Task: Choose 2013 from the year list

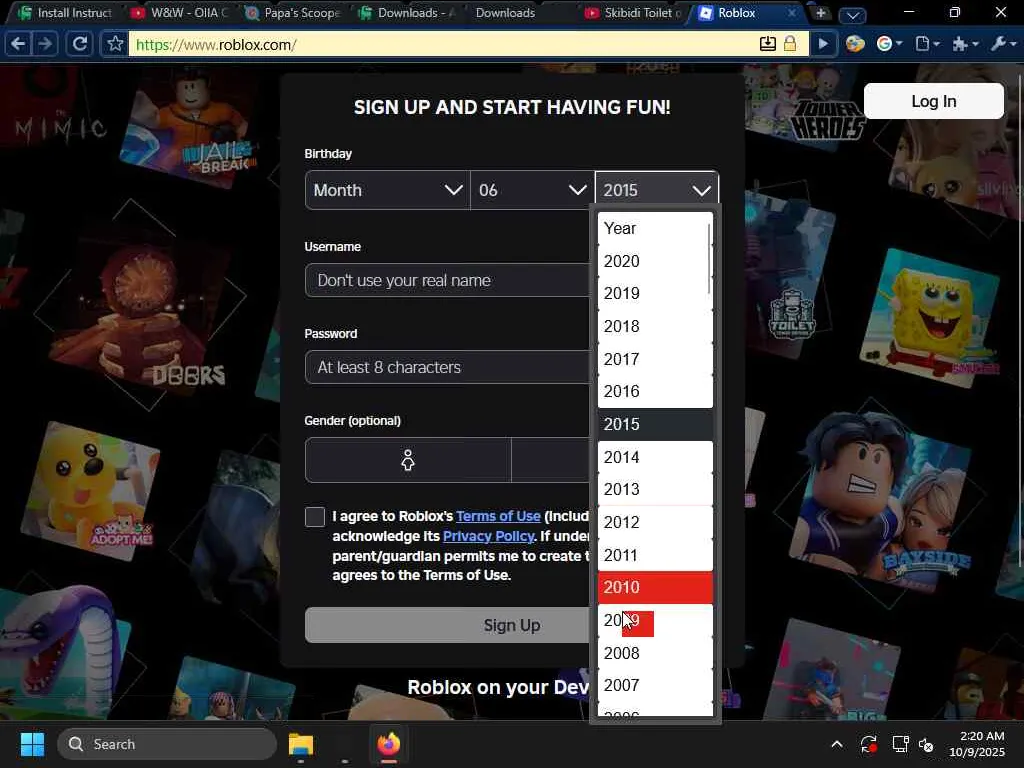Action: pyautogui.click(x=655, y=489)
